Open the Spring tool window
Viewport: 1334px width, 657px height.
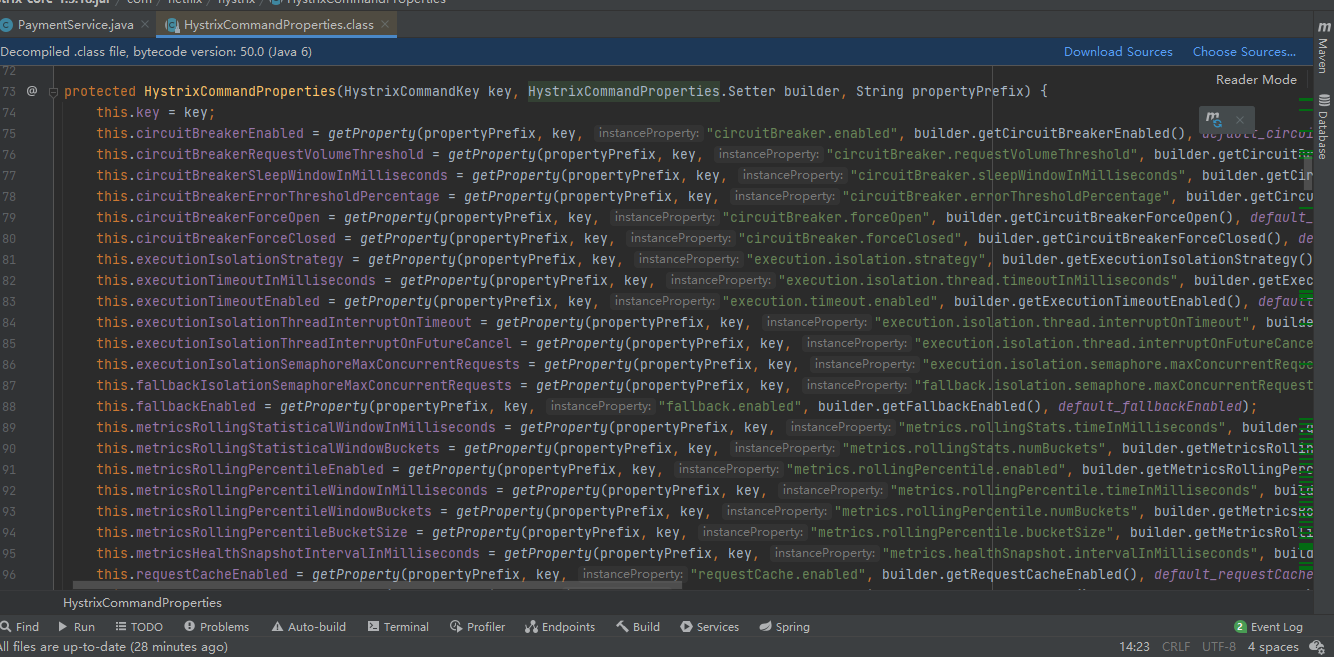[784, 627]
